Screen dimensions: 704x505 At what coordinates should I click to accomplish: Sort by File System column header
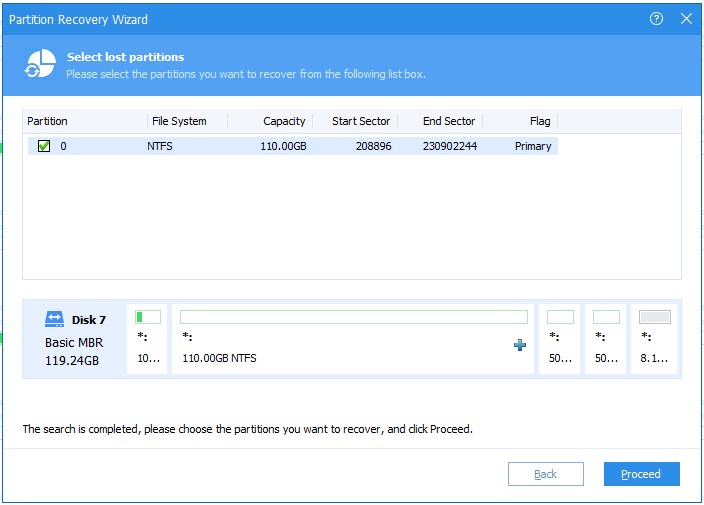(x=179, y=121)
